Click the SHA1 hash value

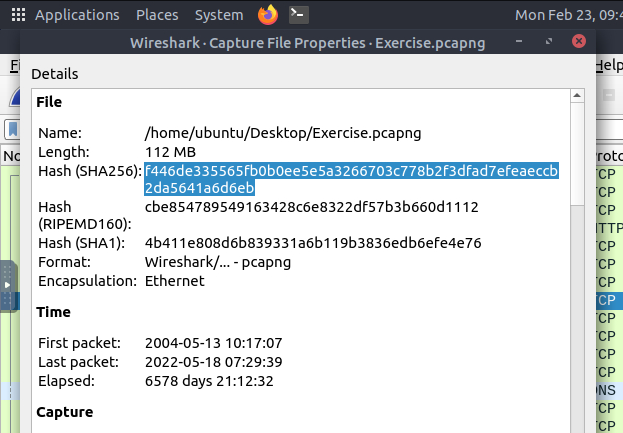(313, 243)
